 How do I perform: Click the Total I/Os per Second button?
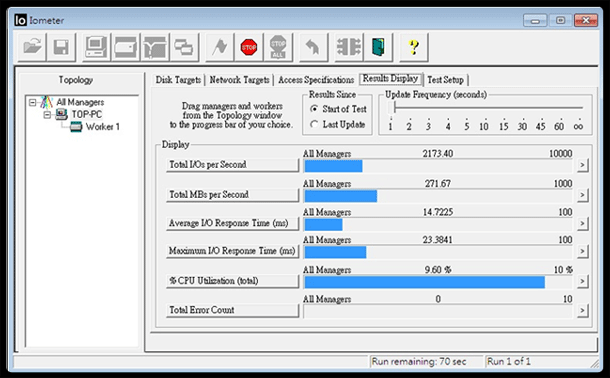click(x=232, y=164)
